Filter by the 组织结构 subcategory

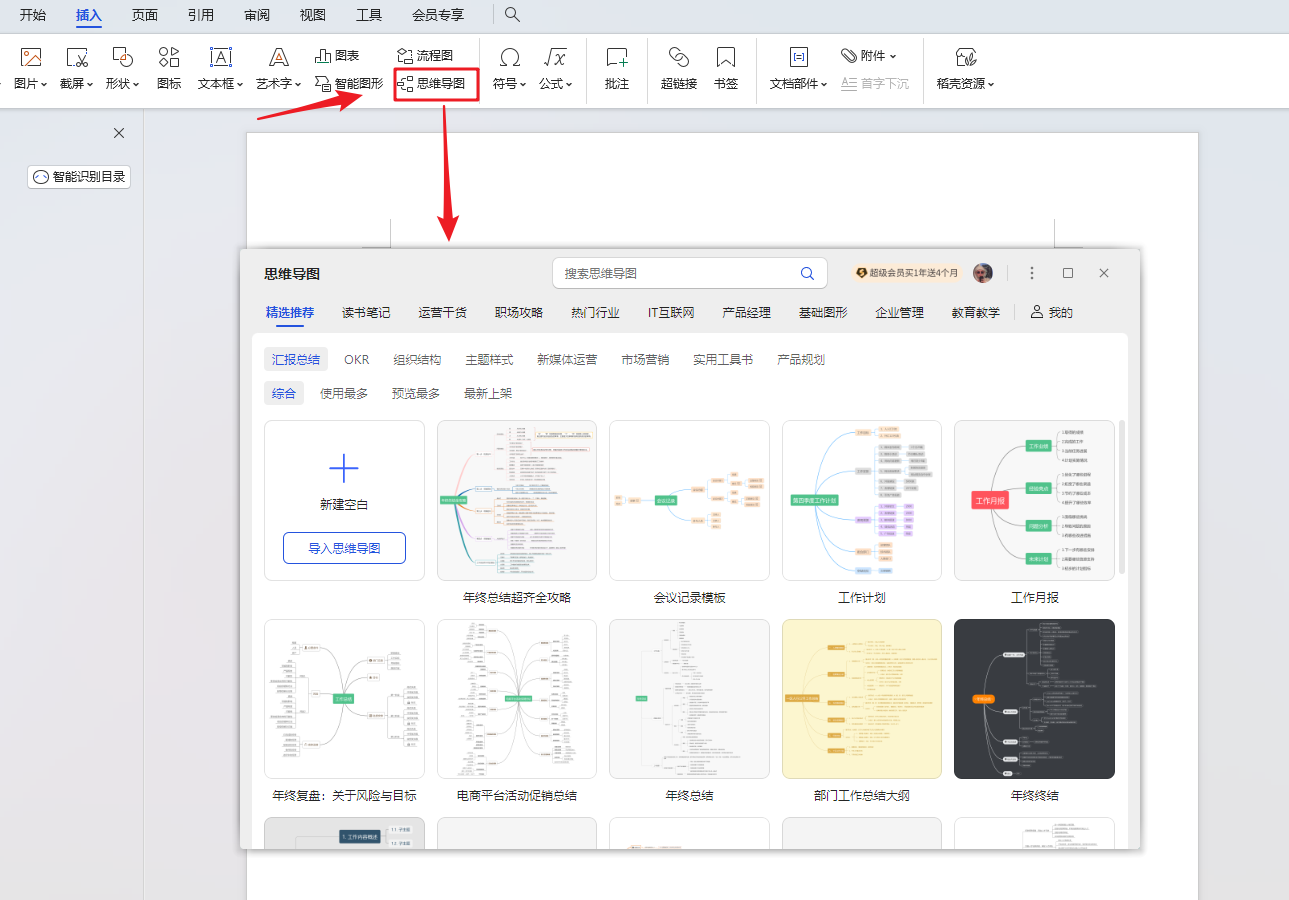tap(417, 359)
